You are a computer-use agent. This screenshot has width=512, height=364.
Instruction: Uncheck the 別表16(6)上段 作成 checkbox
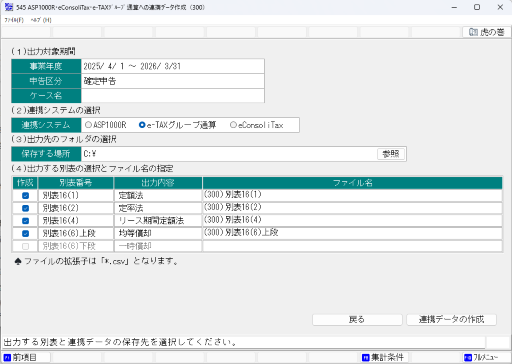click(25, 234)
